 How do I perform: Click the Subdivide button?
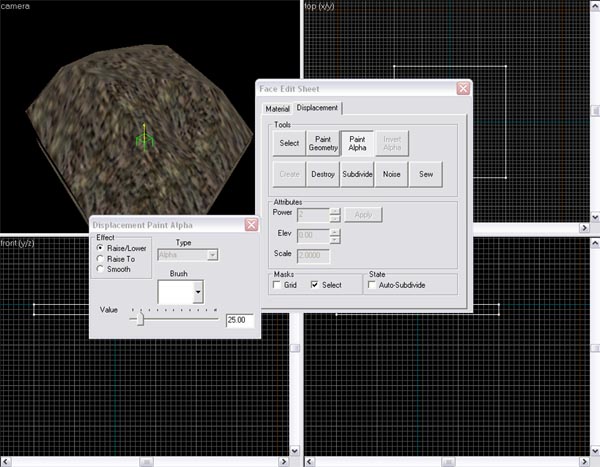357,174
